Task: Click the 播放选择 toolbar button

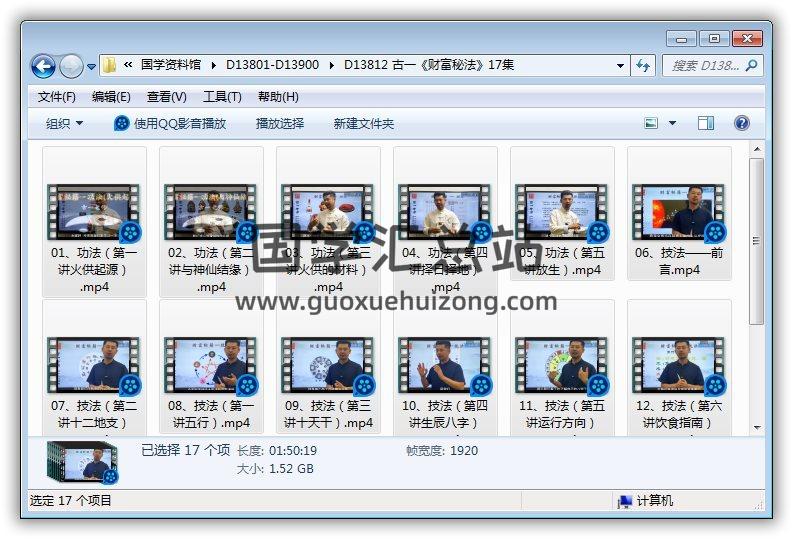Action: [280, 123]
